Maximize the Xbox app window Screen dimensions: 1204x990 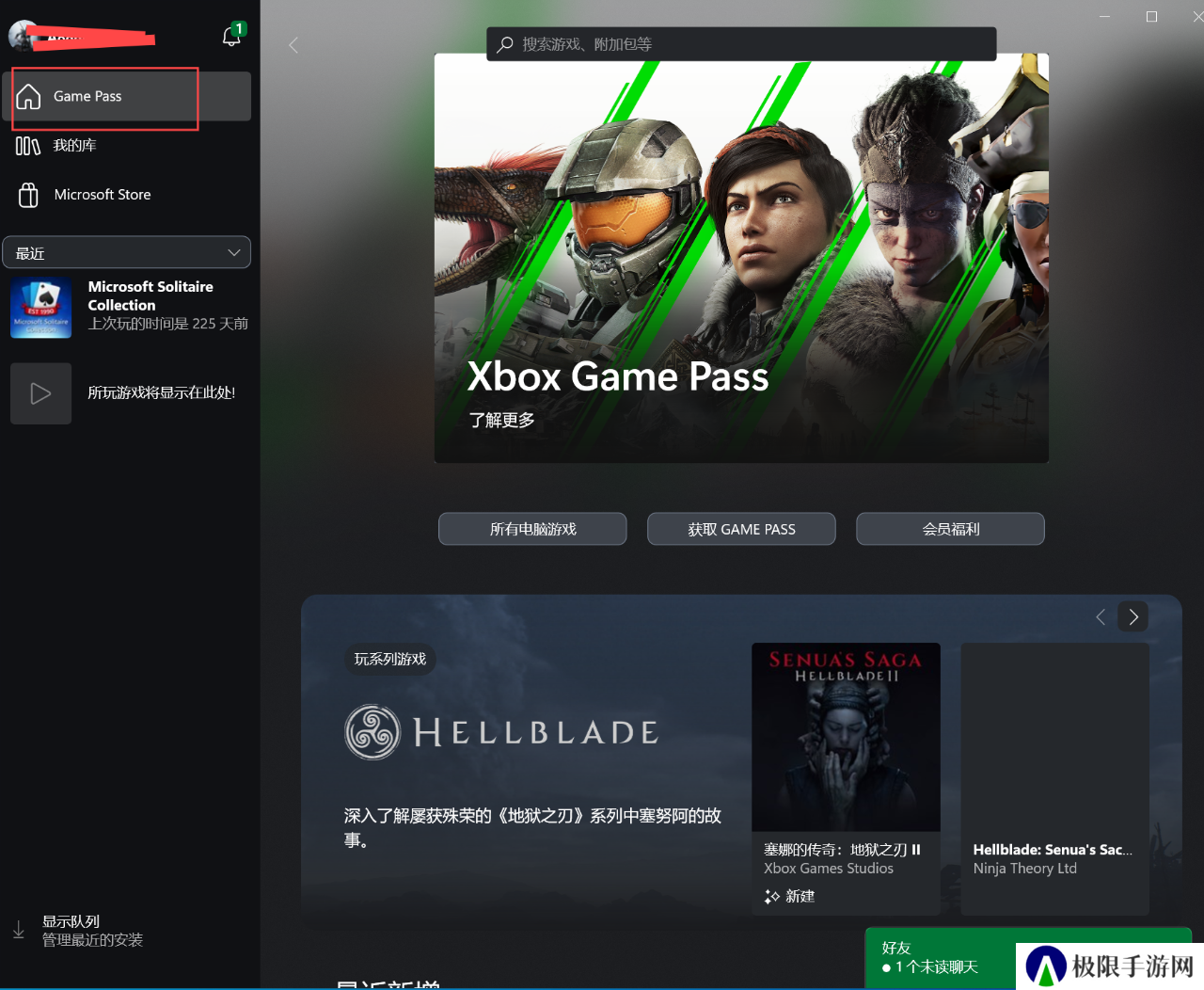pos(1151,16)
